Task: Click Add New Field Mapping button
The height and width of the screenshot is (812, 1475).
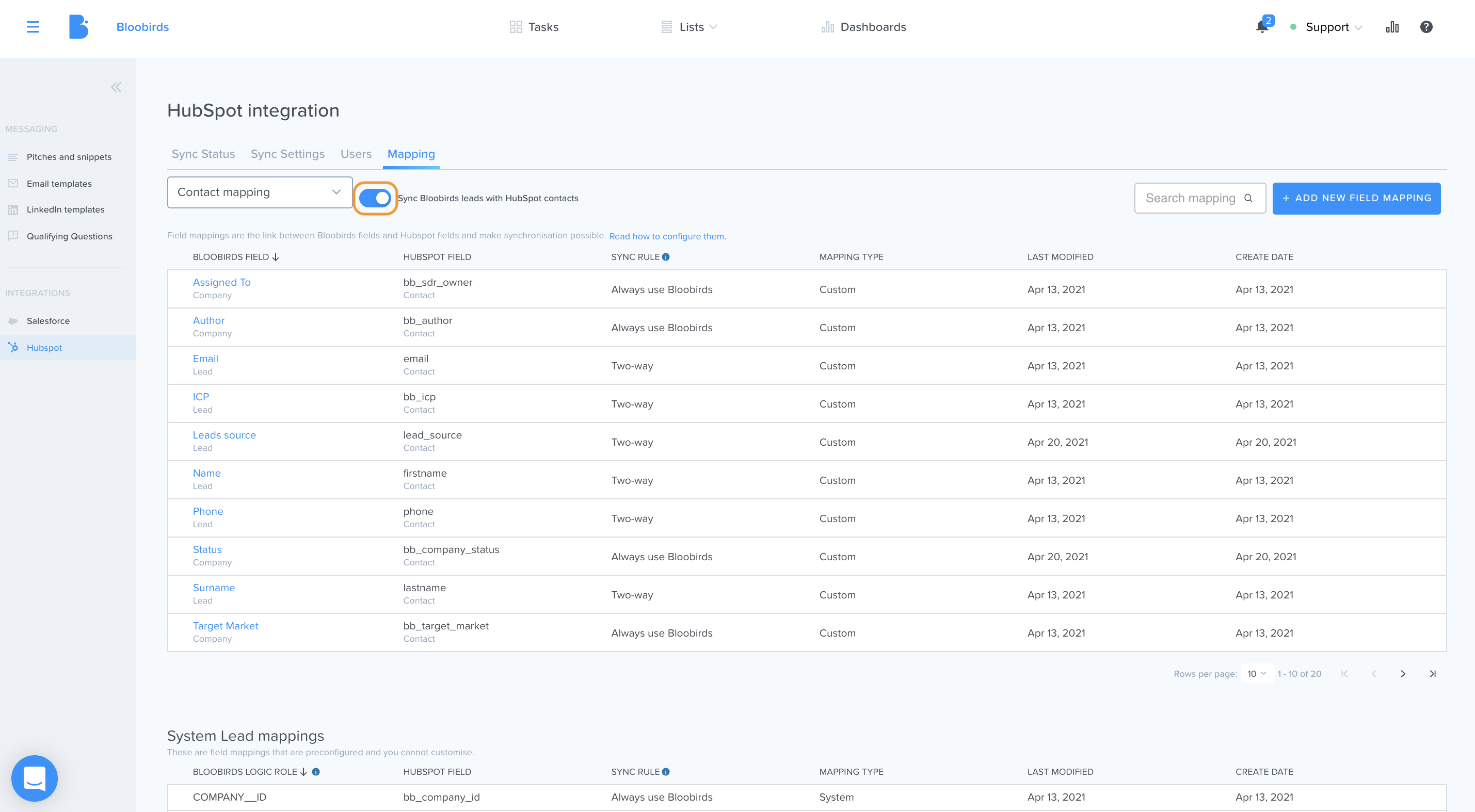Action: tap(1356, 198)
